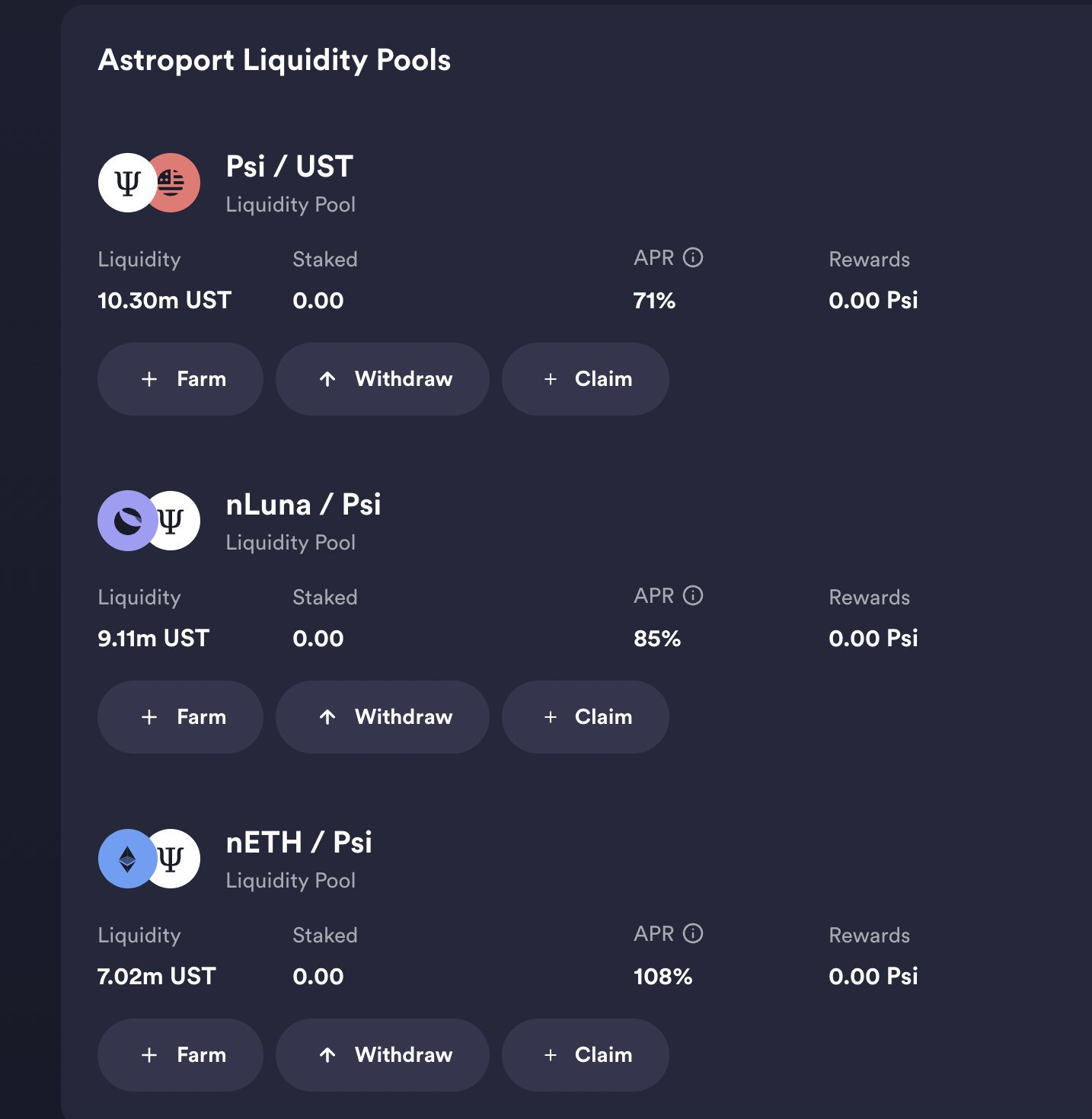Click the APR info icon for nETH / Psi
The width and height of the screenshot is (1092, 1119).
(693, 934)
